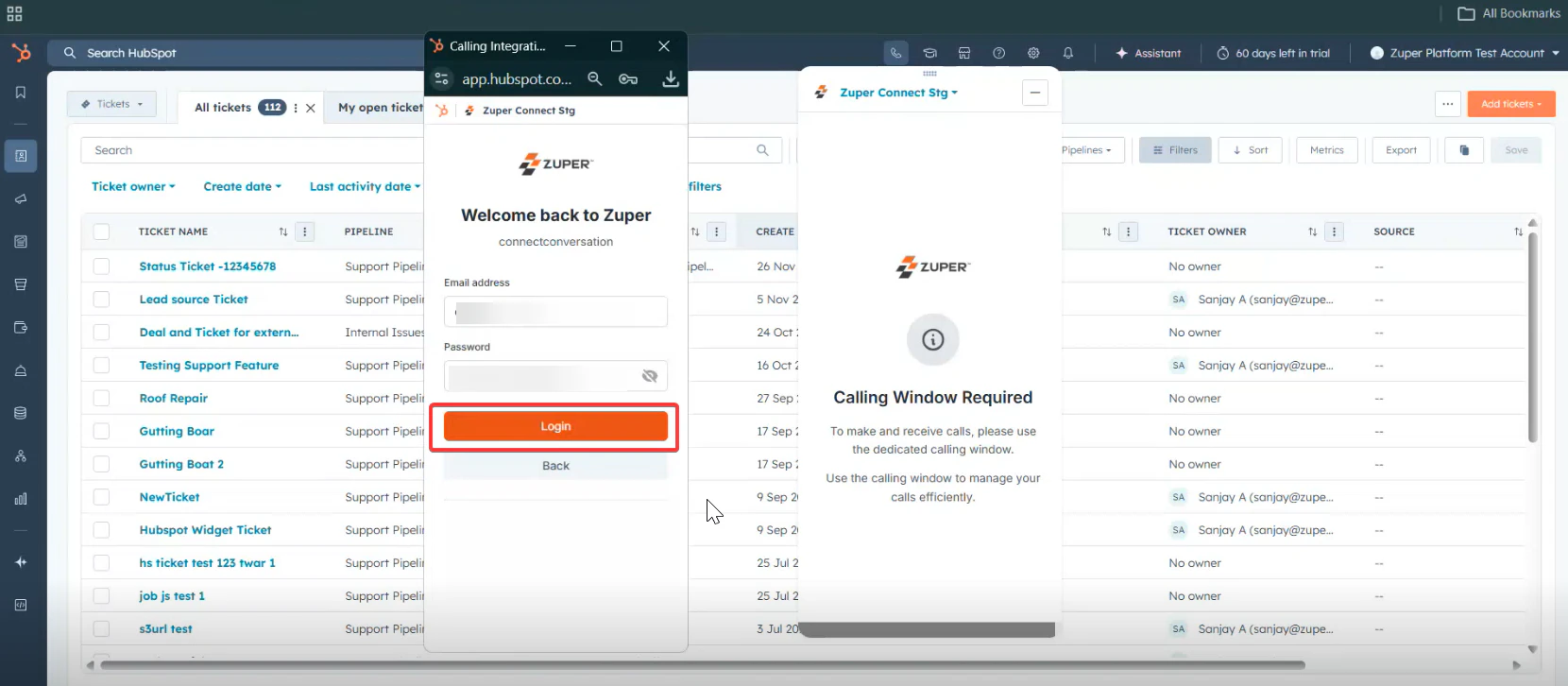Open the more options ellipsis near Add tickets

click(x=1448, y=104)
